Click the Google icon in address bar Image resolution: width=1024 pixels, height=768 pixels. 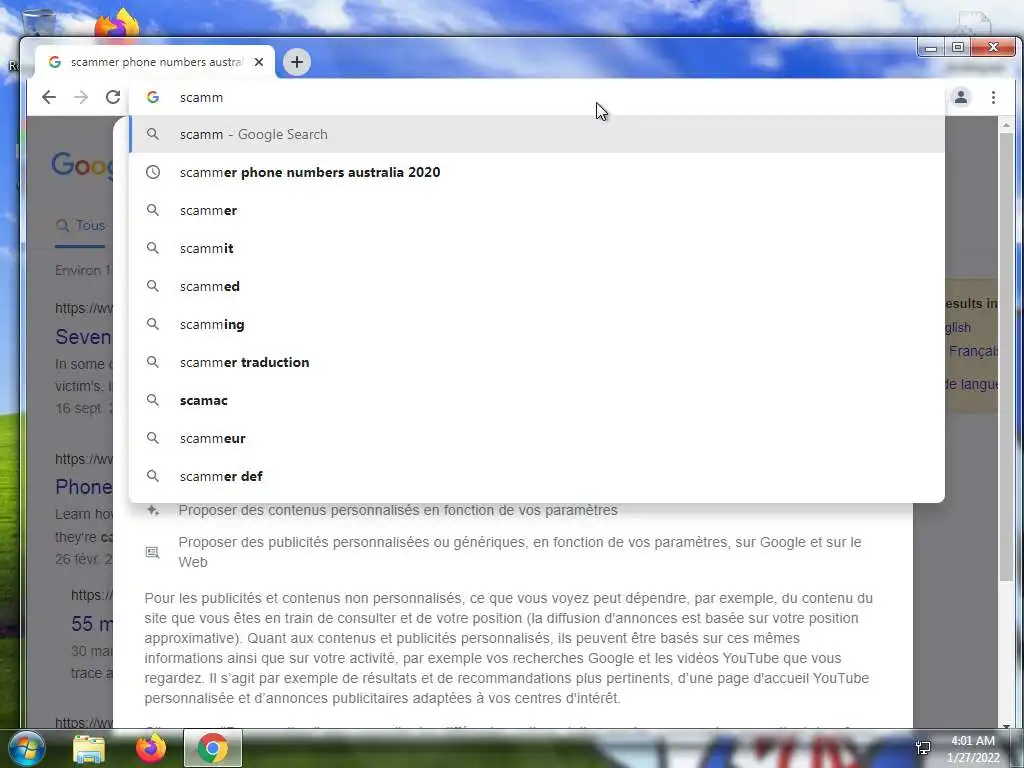(153, 97)
